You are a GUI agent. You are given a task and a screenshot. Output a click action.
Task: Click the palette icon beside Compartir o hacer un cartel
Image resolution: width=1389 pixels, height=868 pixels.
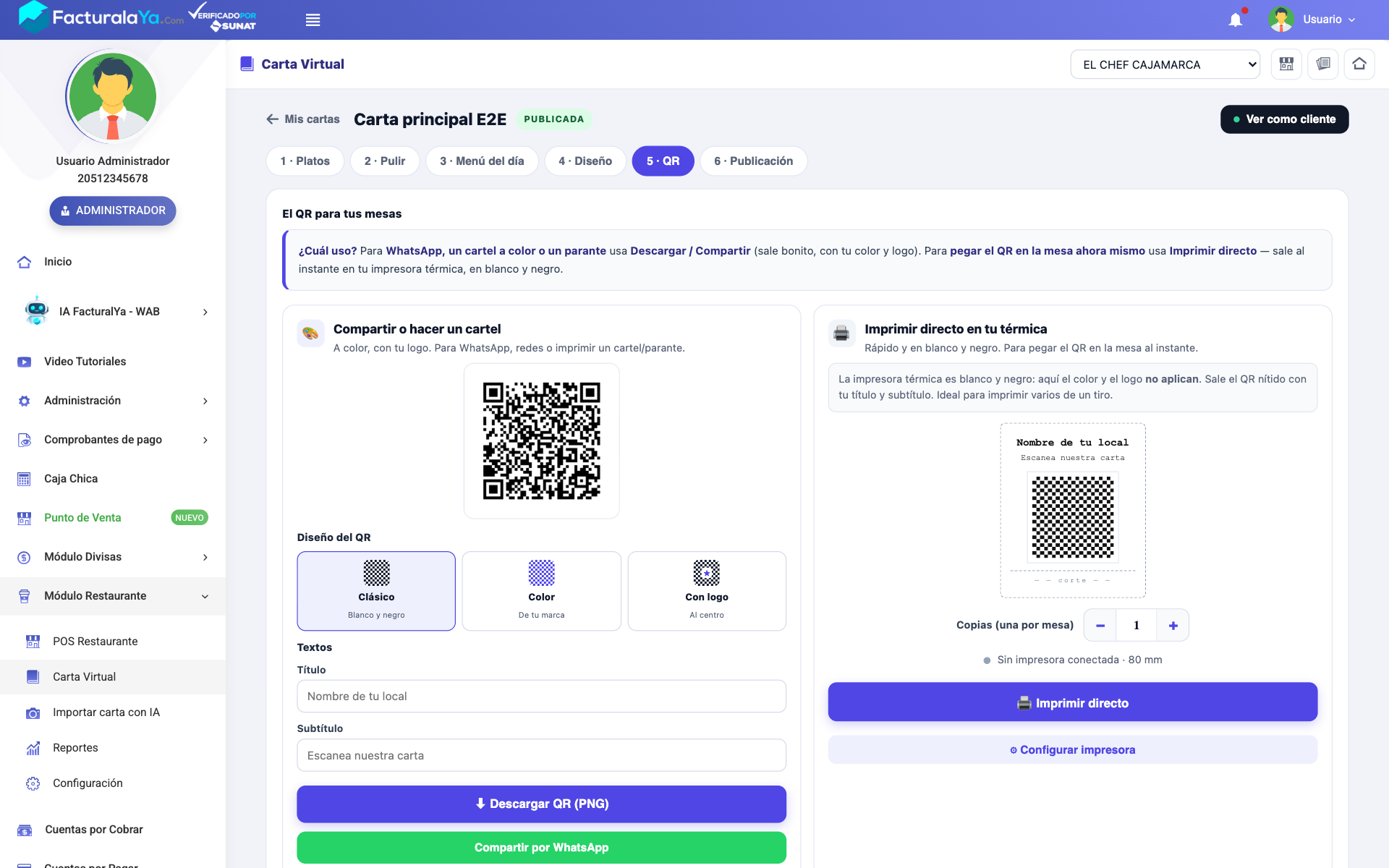click(310, 333)
